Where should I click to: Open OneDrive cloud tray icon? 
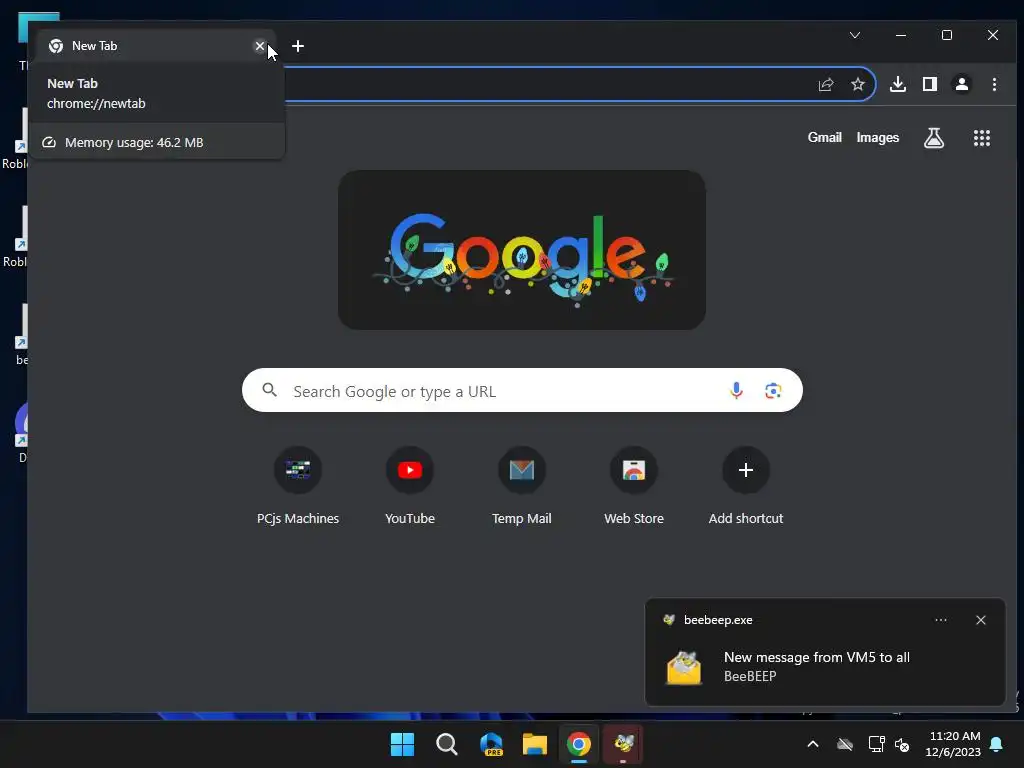click(844, 744)
